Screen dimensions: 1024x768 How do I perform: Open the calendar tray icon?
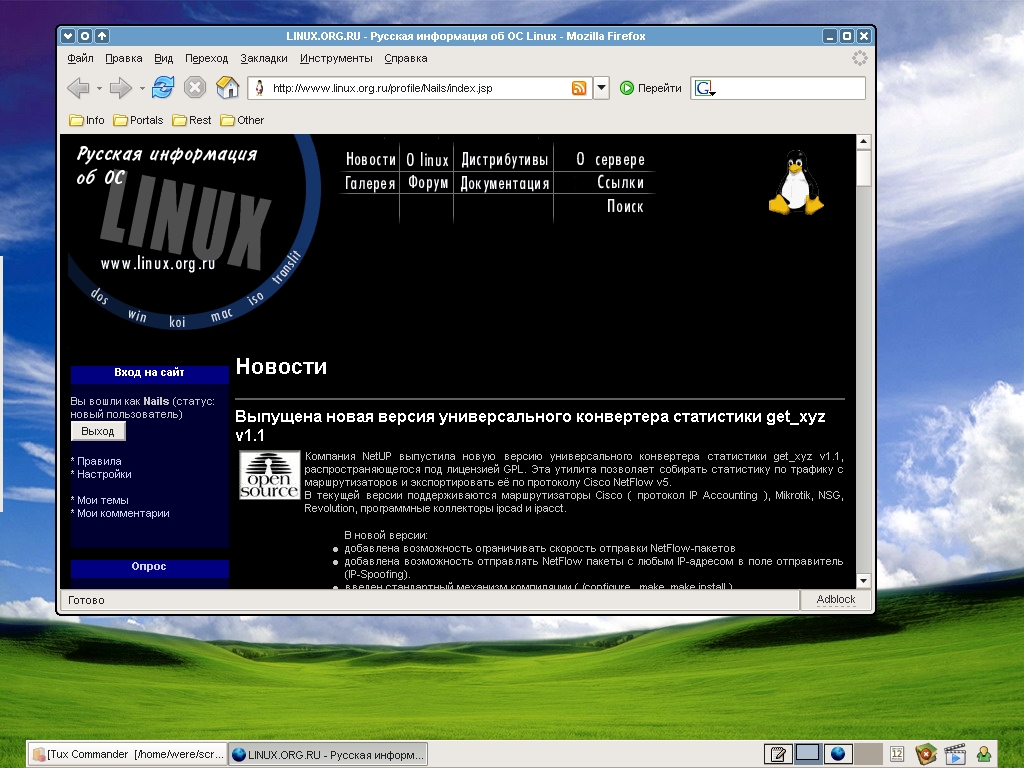[897, 754]
